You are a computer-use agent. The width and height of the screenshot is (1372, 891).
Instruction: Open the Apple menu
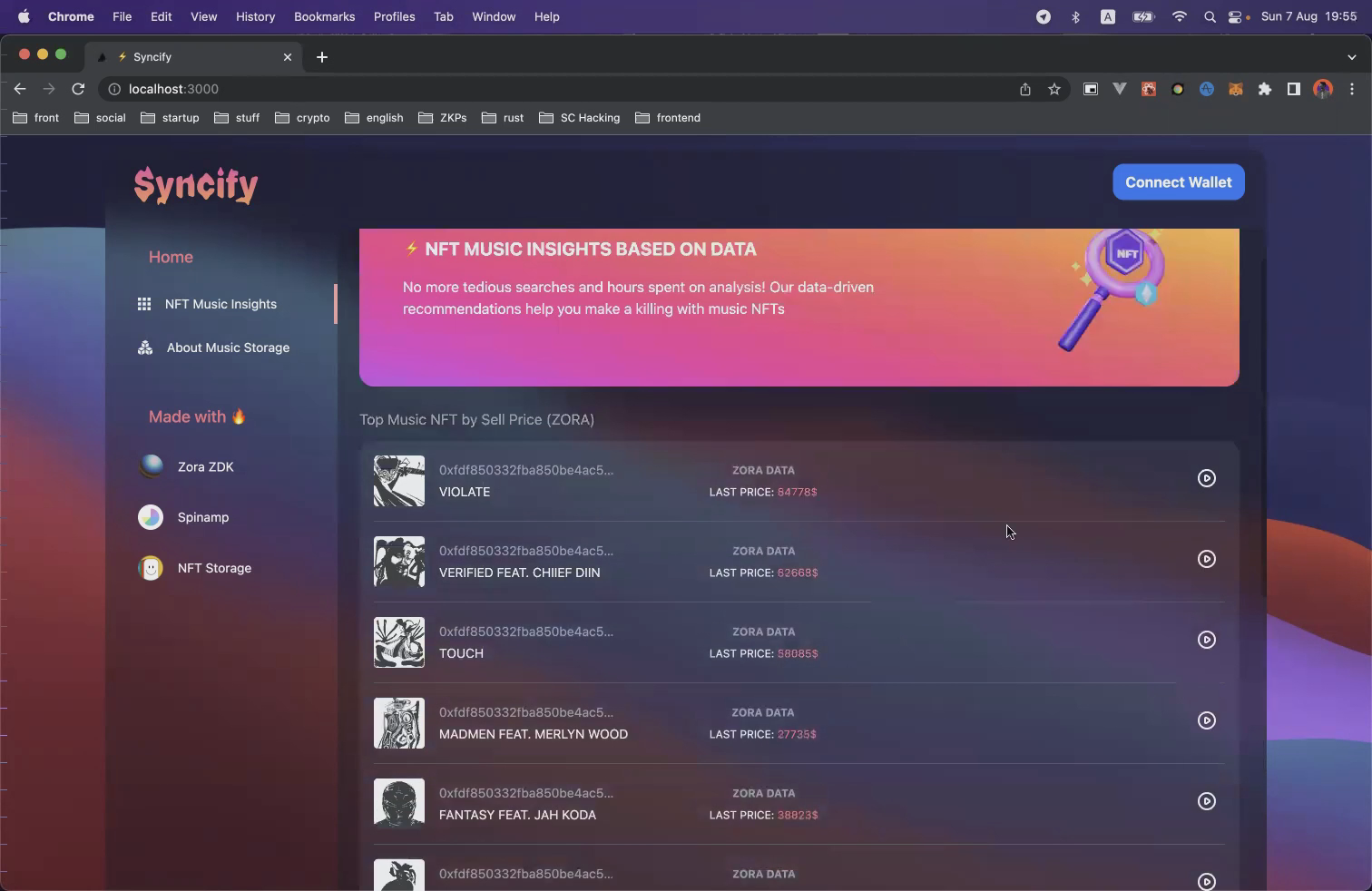click(24, 16)
